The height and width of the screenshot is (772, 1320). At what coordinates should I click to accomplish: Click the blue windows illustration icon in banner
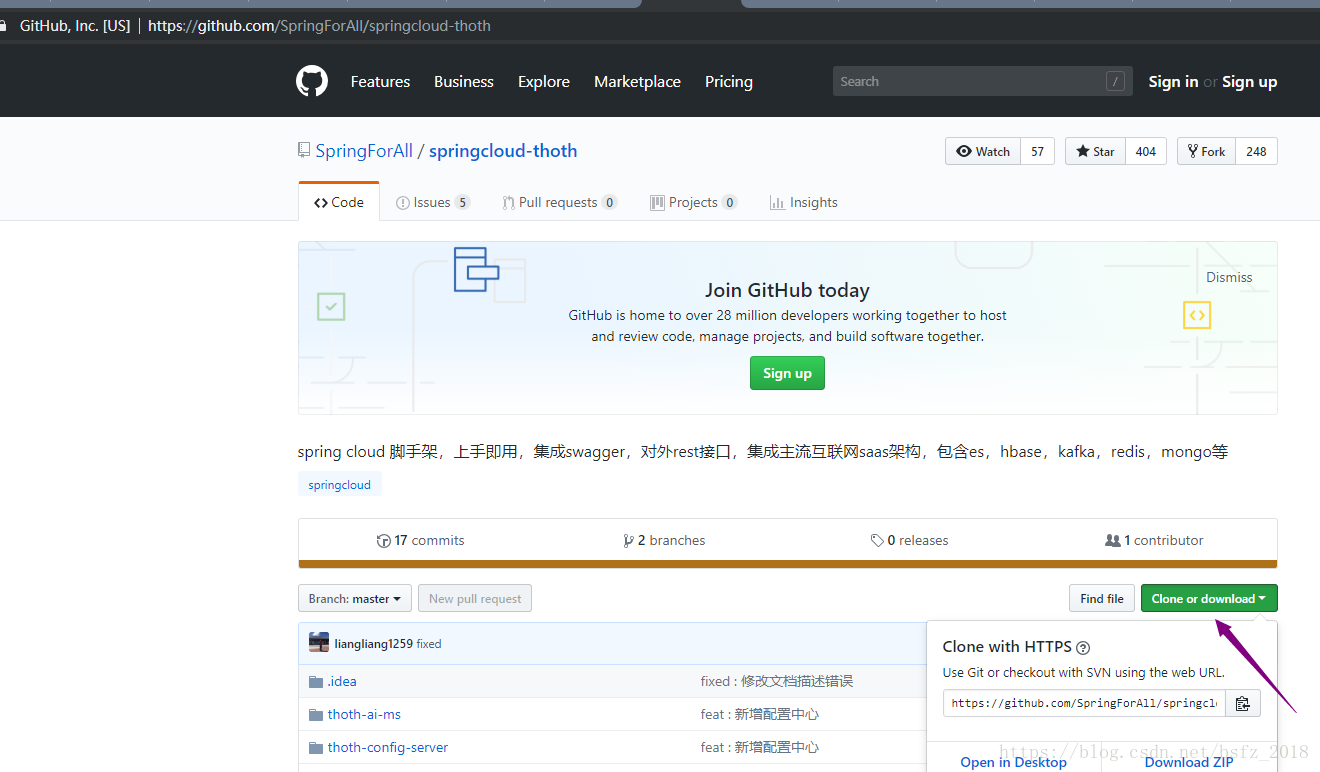pos(476,269)
